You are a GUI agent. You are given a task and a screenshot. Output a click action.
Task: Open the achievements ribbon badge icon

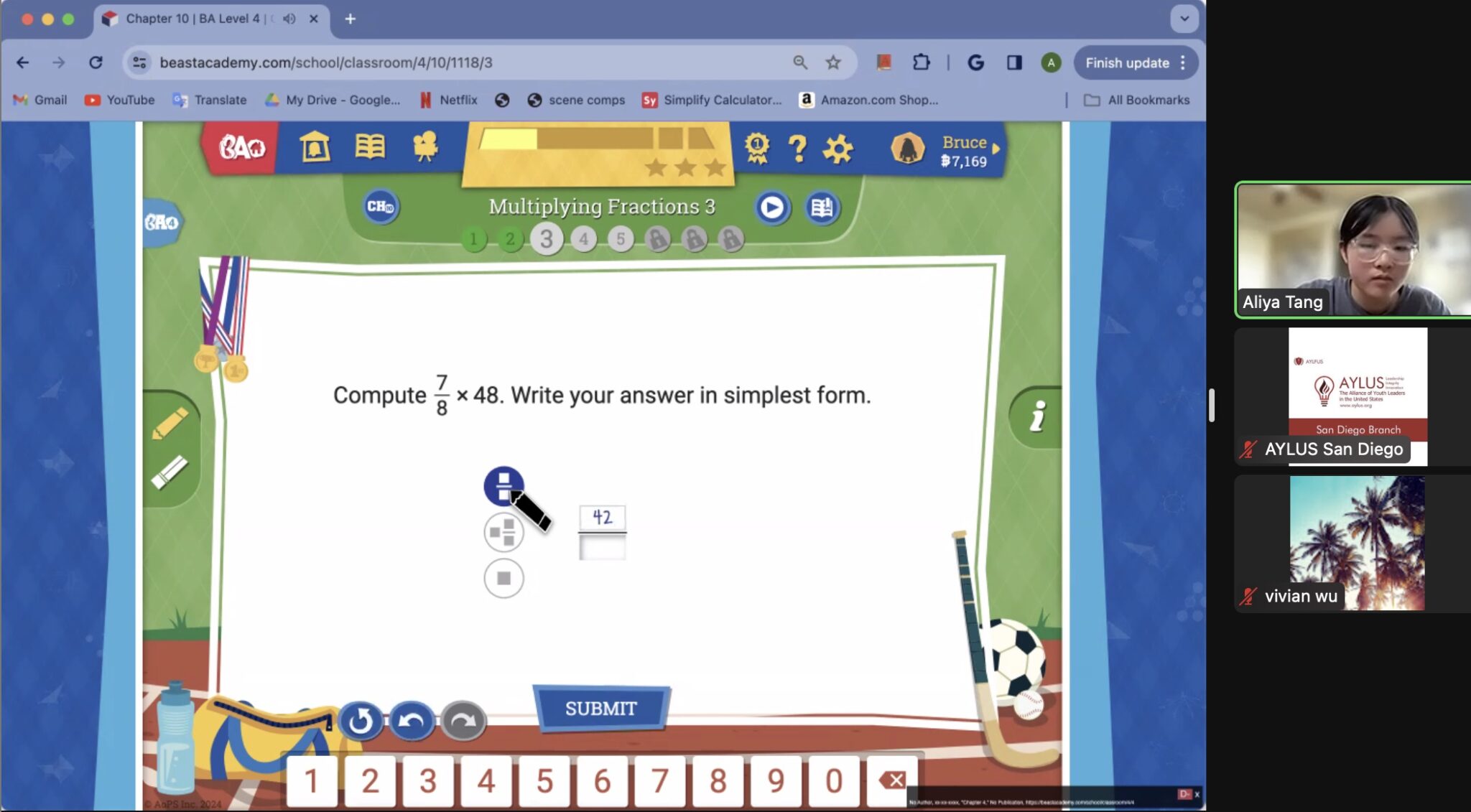tap(757, 148)
